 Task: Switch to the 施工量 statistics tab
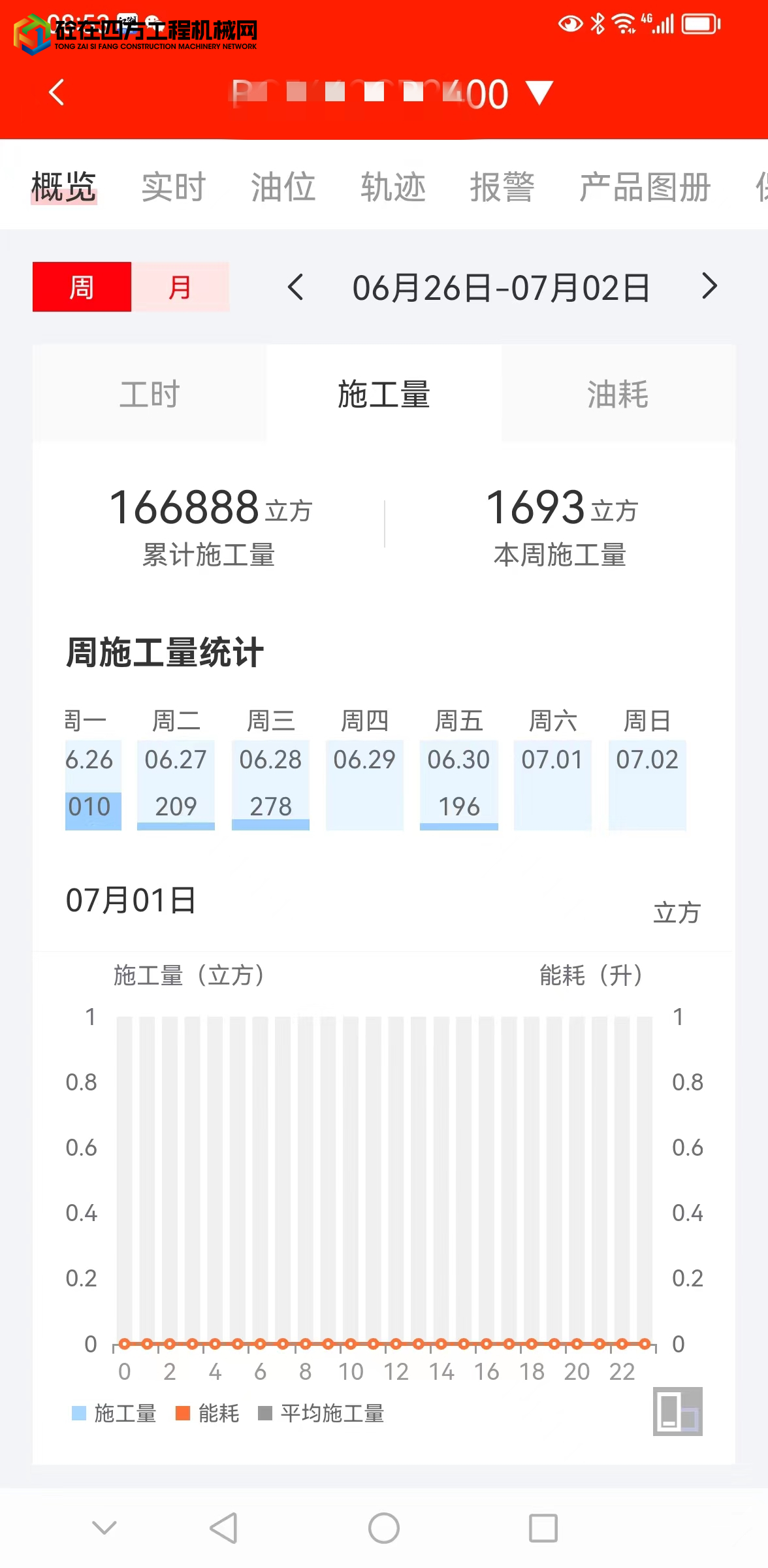[x=384, y=394]
